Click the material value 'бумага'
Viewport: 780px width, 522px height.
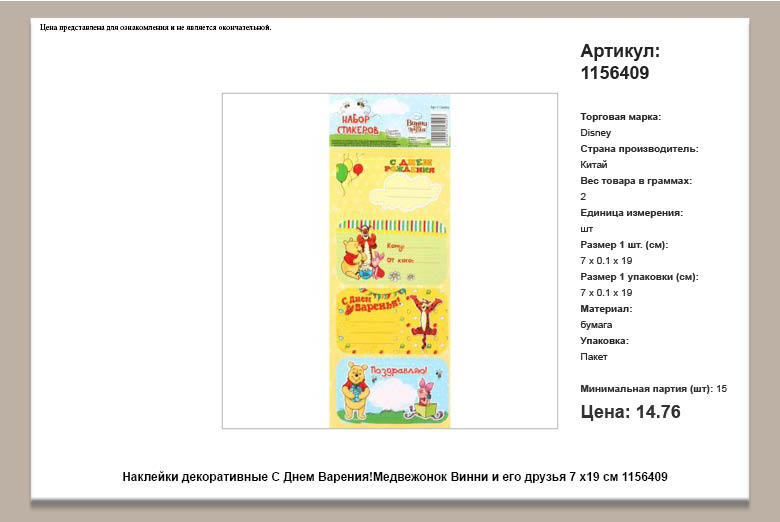pos(596,324)
